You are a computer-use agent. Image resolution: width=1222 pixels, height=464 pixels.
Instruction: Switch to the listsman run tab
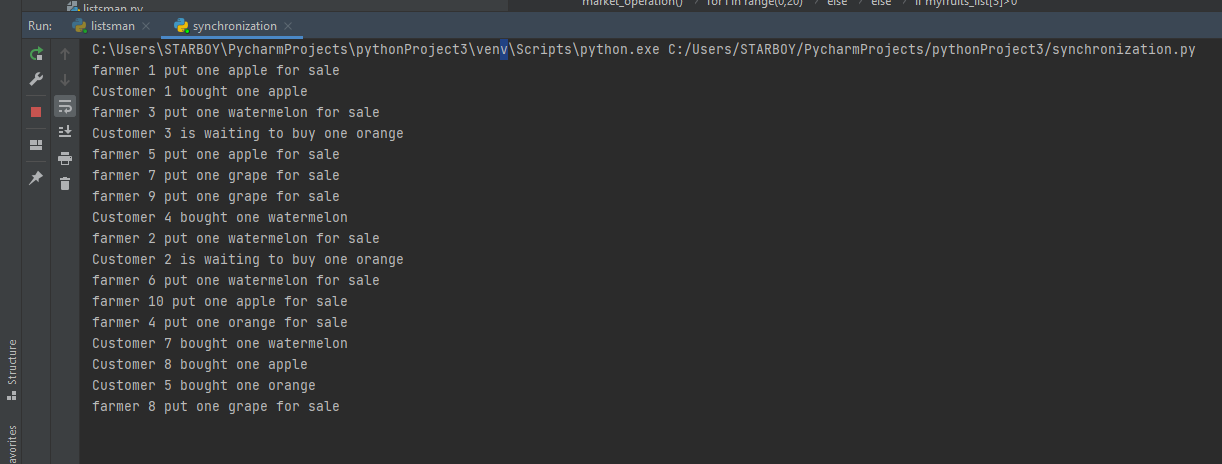click(112, 25)
